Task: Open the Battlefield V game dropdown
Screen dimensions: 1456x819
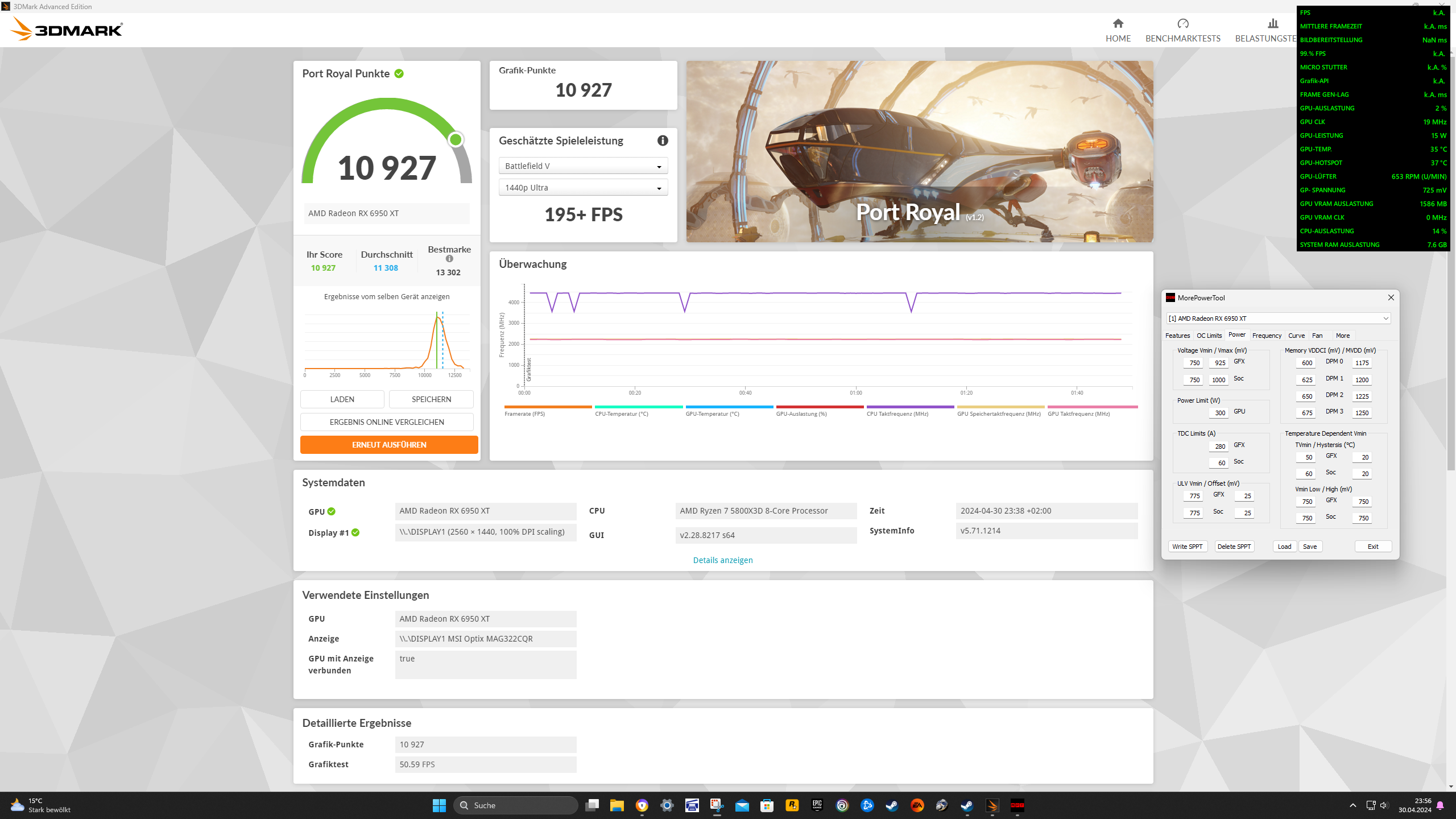Action: 583,166
